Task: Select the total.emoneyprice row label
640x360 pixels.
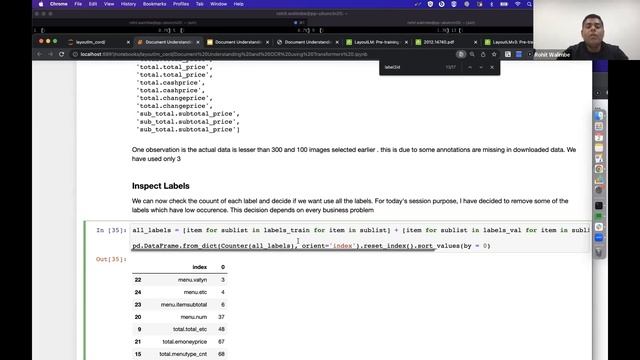Action: [x=184, y=342]
